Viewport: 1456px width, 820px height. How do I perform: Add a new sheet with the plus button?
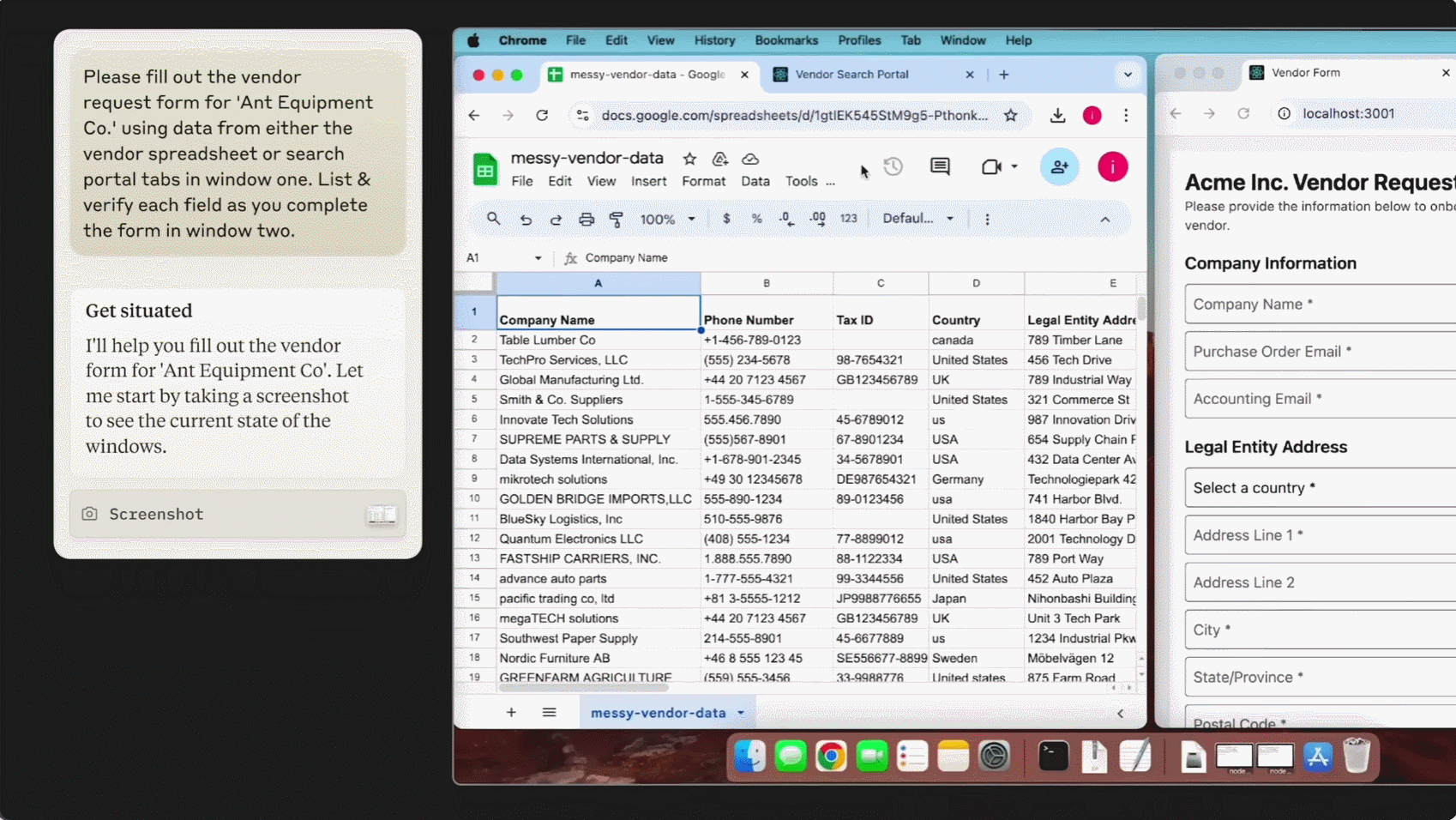click(511, 713)
